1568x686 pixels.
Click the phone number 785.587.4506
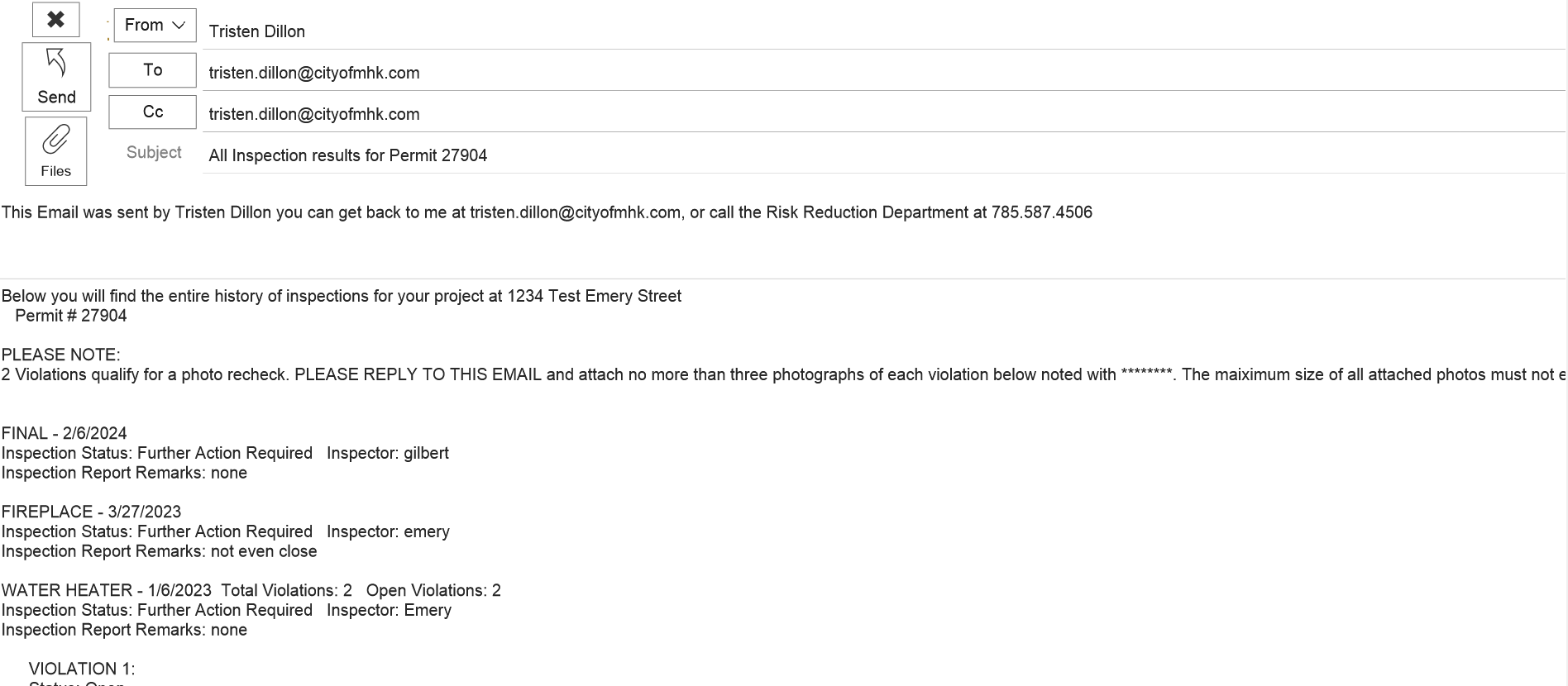[x=1042, y=212]
